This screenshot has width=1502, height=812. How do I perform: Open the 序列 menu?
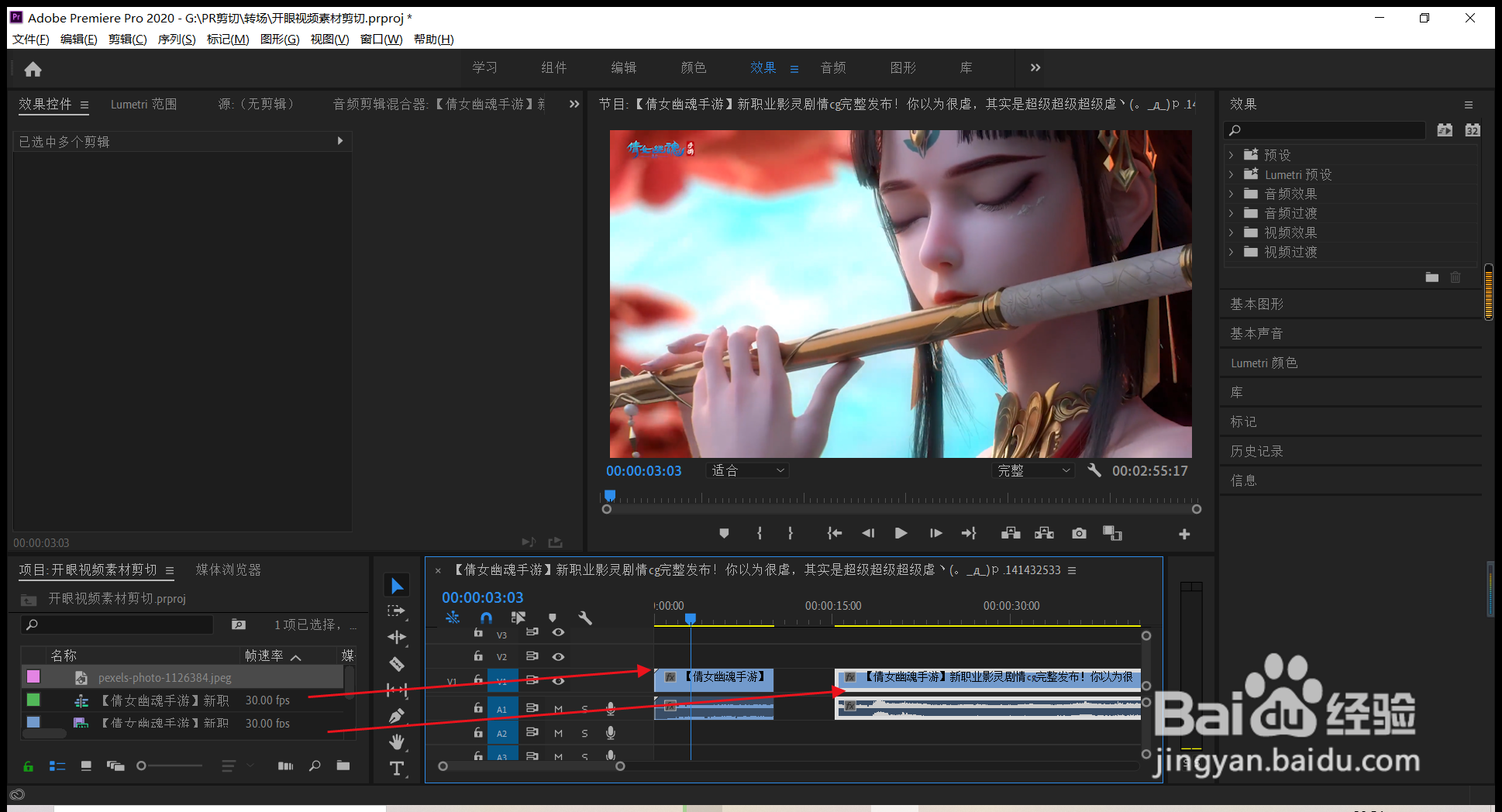(177, 40)
